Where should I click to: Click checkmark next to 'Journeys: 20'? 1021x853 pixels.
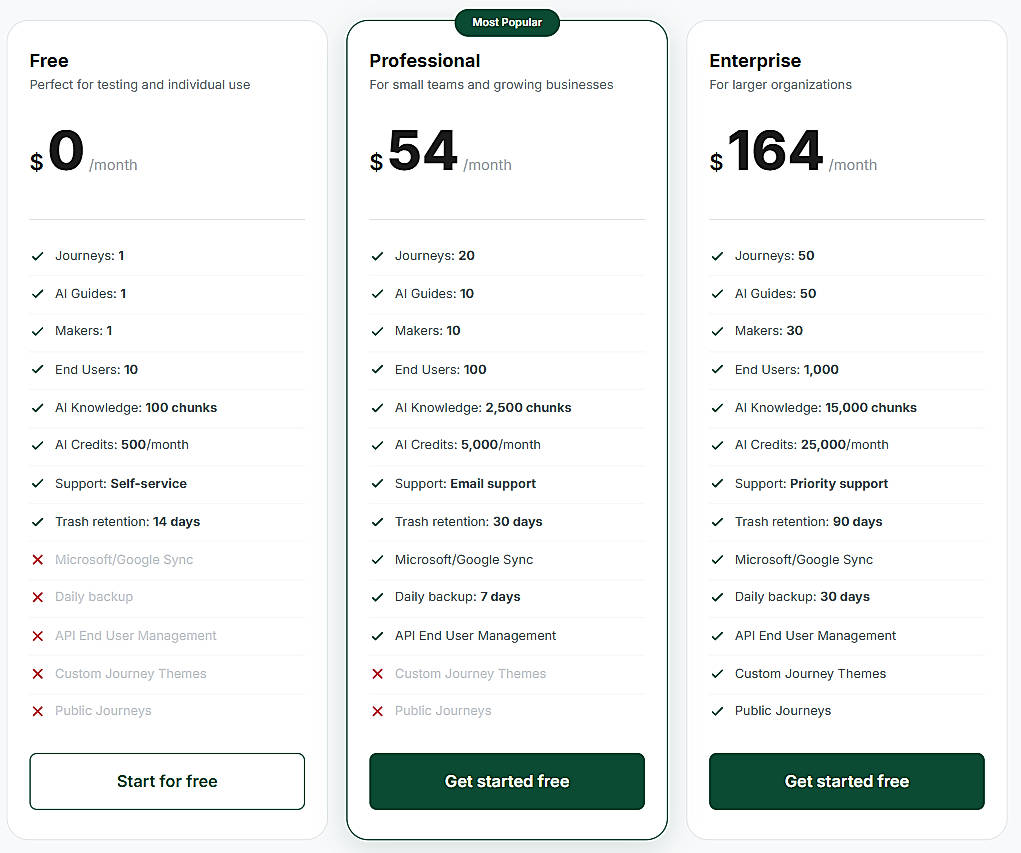tap(378, 256)
